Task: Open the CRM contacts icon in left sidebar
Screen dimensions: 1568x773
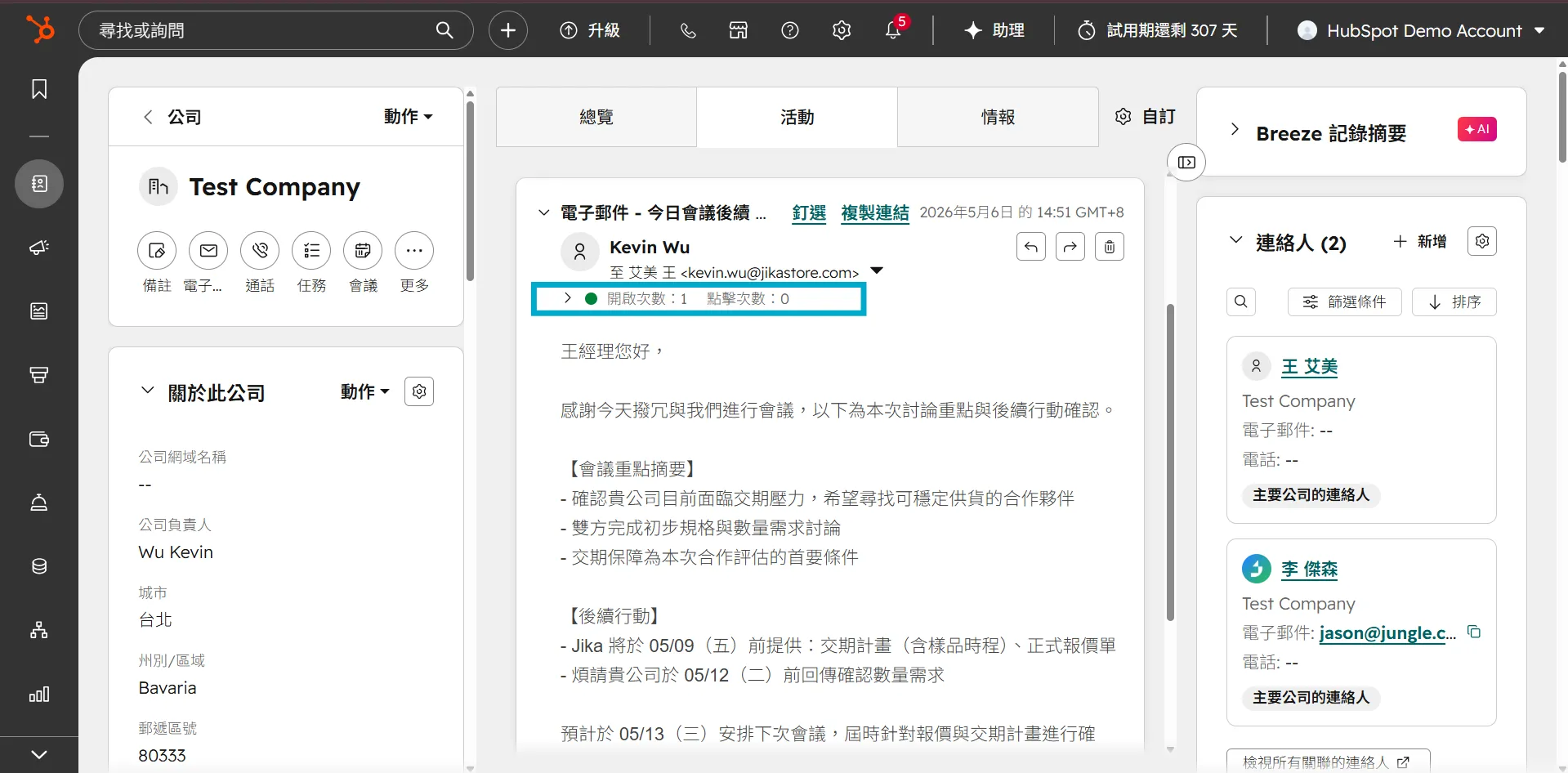Action: [x=39, y=184]
